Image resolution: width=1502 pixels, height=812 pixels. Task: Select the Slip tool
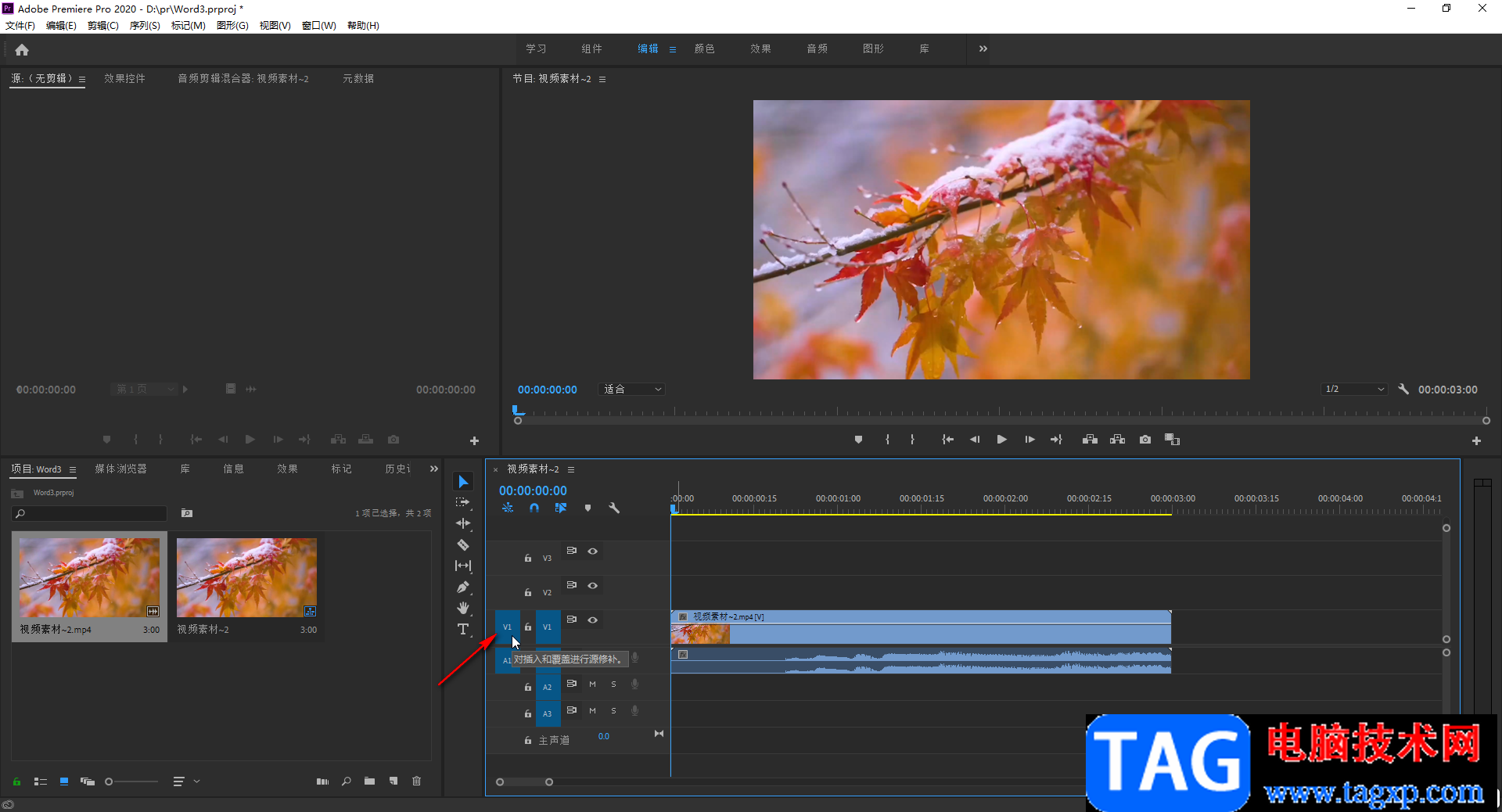463,566
